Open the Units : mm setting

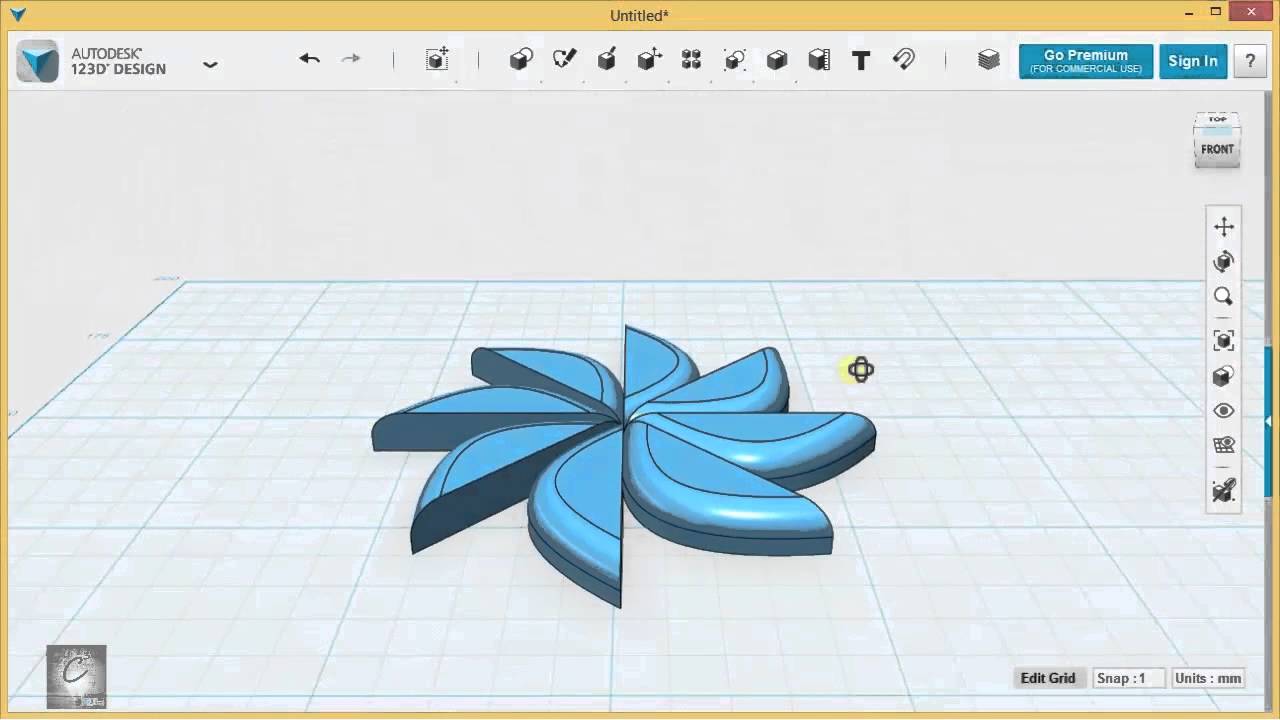(1208, 678)
